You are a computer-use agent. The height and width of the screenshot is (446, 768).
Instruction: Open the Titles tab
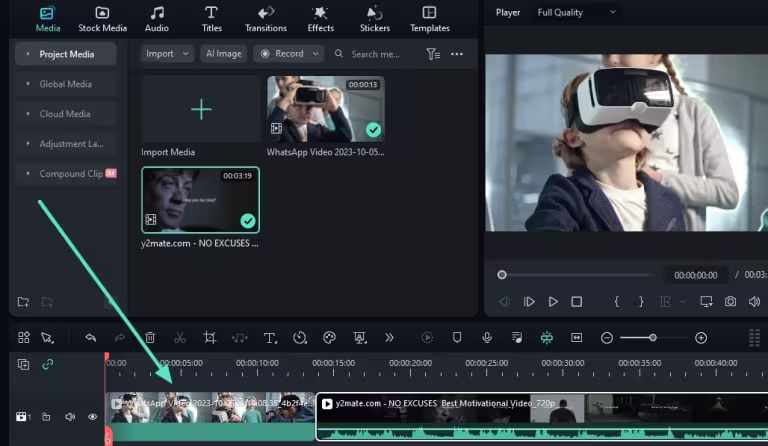(212, 19)
